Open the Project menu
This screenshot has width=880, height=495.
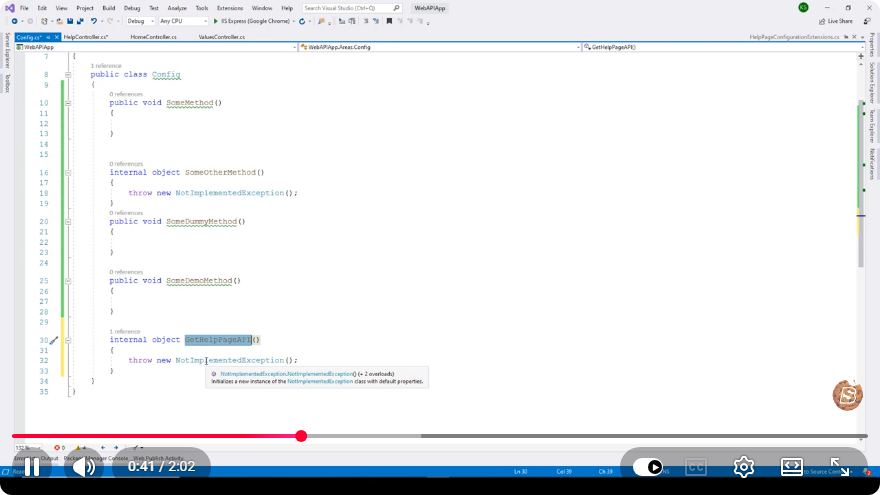tap(85, 8)
